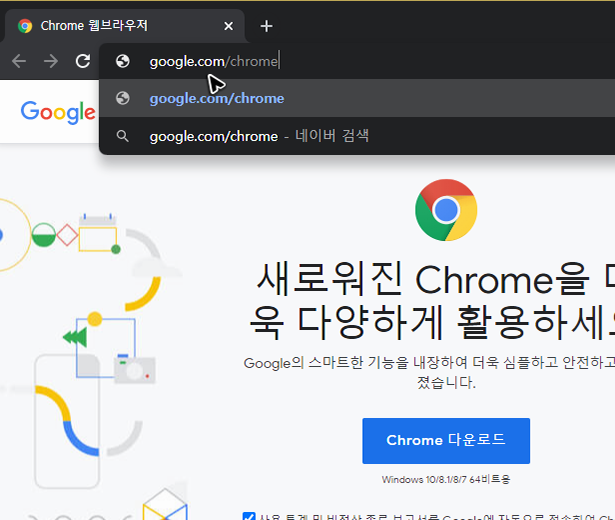Click the 'Windows 10/8.1/8/7 64비트용' text

click(x=446, y=479)
